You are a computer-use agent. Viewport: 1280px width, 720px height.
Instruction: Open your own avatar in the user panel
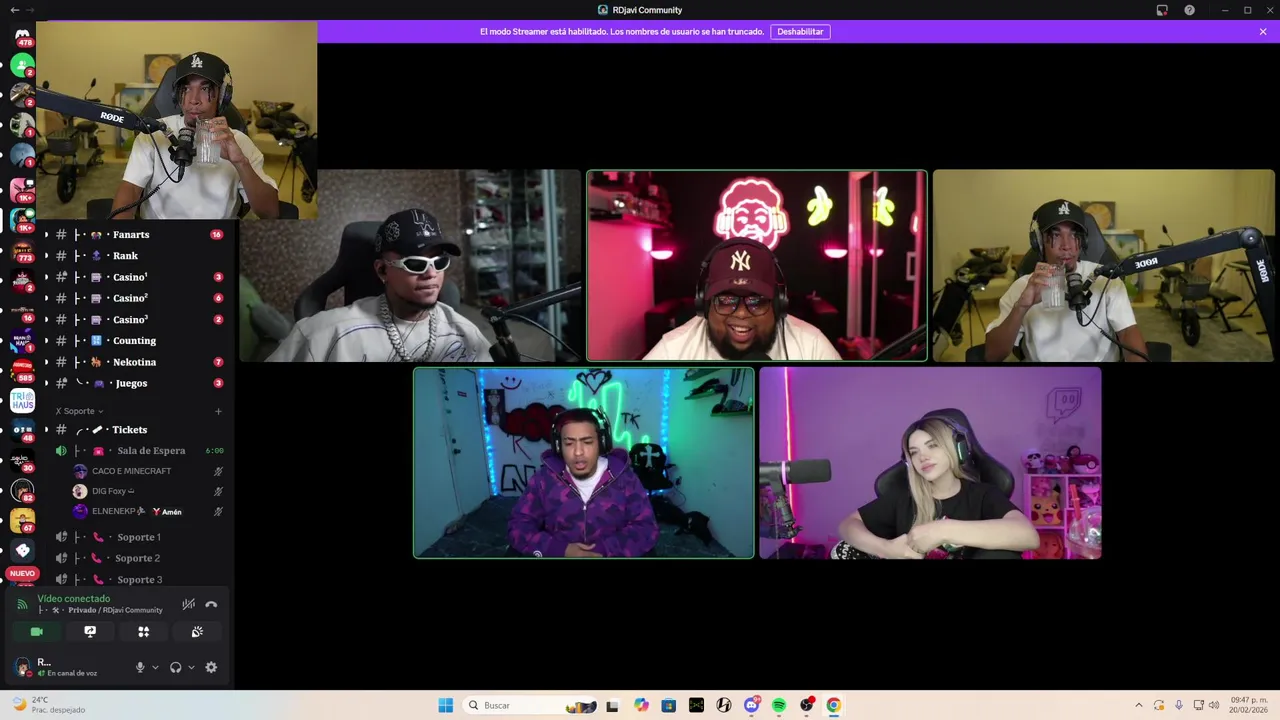23,667
